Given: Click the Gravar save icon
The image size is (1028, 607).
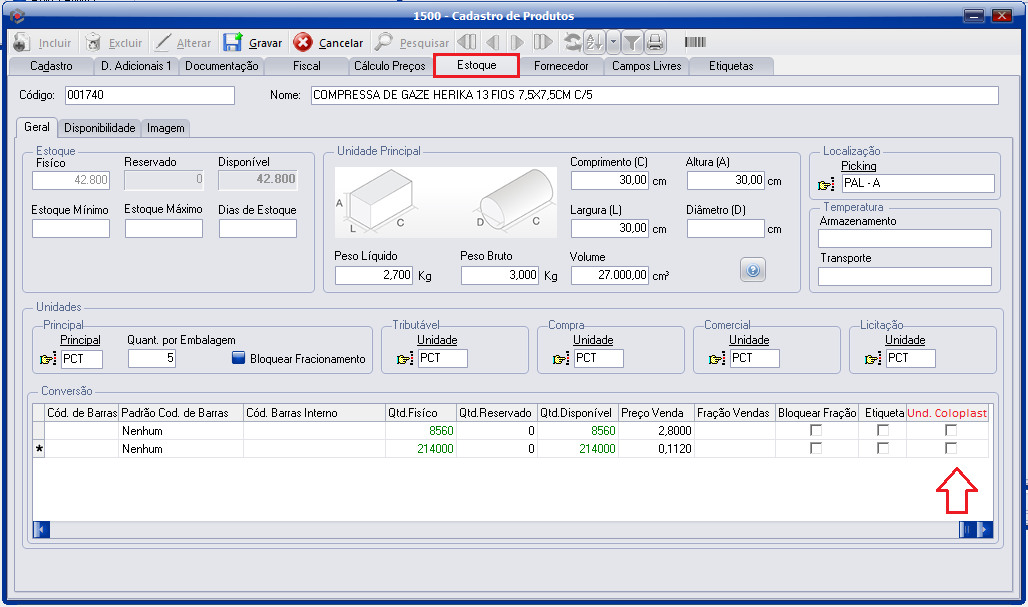Looking at the screenshot, I should tap(232, 43).
